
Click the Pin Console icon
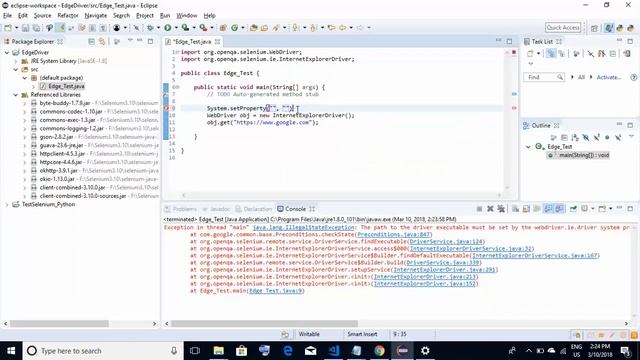[x=573, y=209]
